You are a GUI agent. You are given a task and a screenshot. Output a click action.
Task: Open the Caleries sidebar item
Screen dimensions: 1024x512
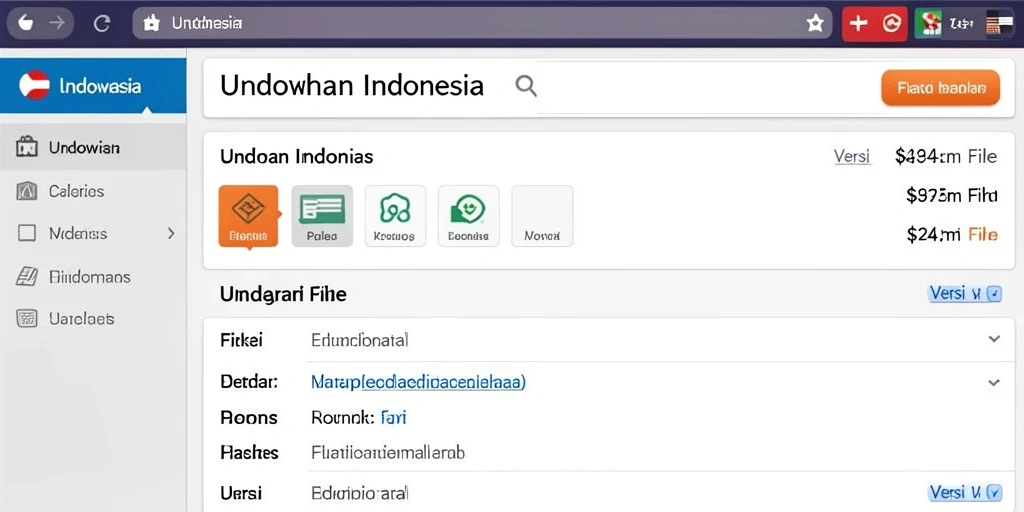(93, 191)
